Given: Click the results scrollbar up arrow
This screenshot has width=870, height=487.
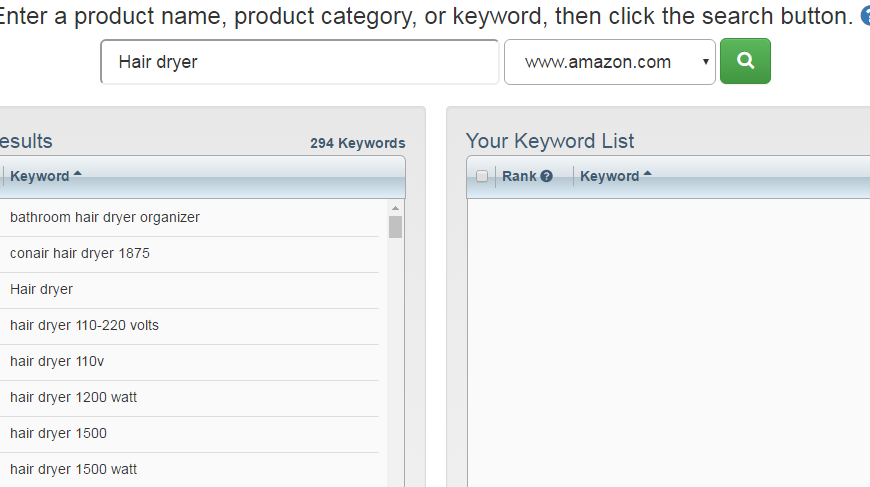Looking at the screenshot, I should click(395, 207).
